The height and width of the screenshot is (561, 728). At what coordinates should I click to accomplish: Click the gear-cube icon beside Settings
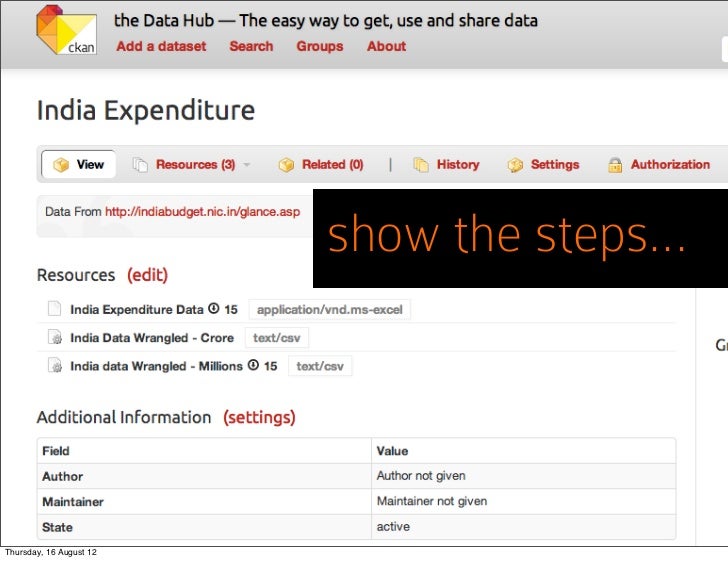[515, 165]
